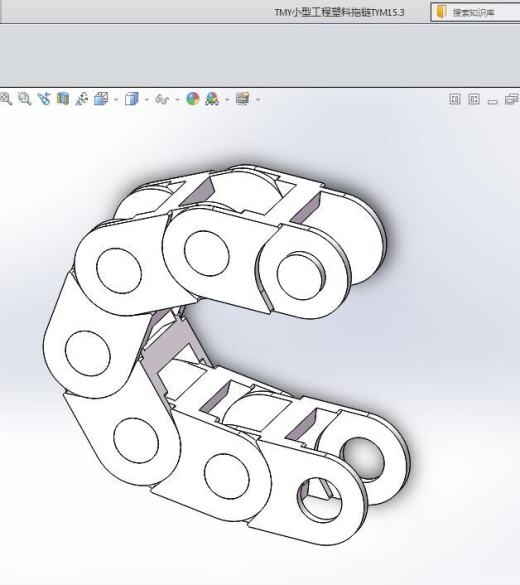Image resolution: width=520 pixels, height=585 pixels.
Task: Open Edit Appearance color wheel
Action: click(x=193, y=99)
